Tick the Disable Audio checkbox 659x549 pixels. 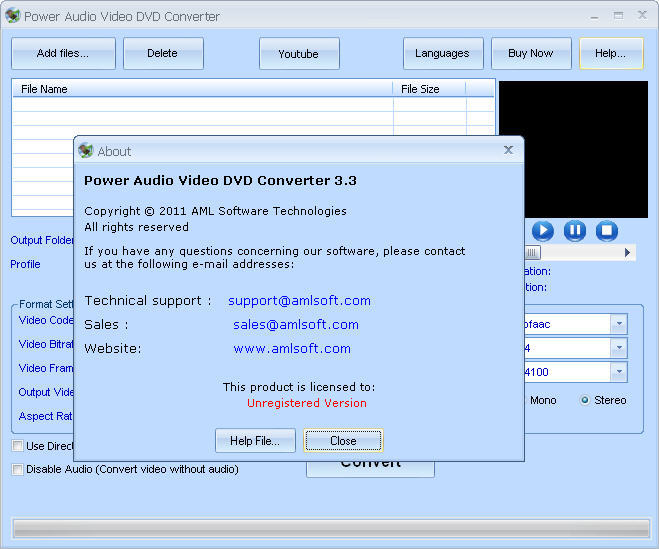[18, 469]
